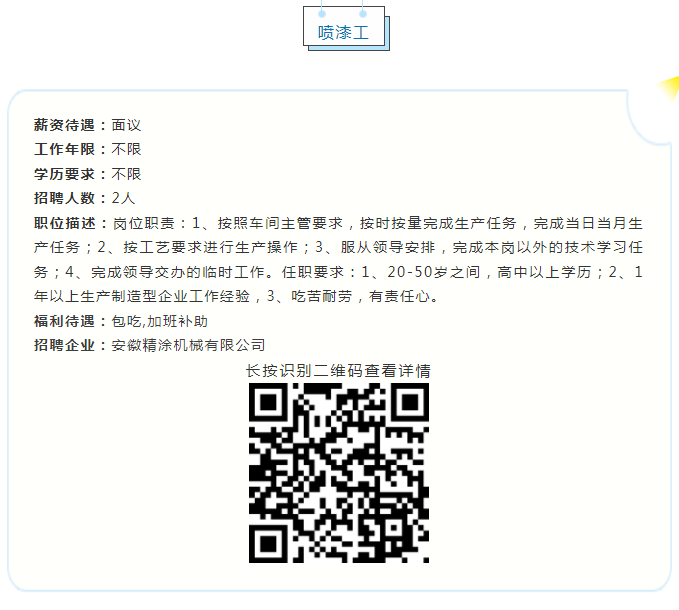Click the 包吃,加班补助 benefits text
Image resolution: width=679 pixels, height=610 pixels.
(159, 321)
